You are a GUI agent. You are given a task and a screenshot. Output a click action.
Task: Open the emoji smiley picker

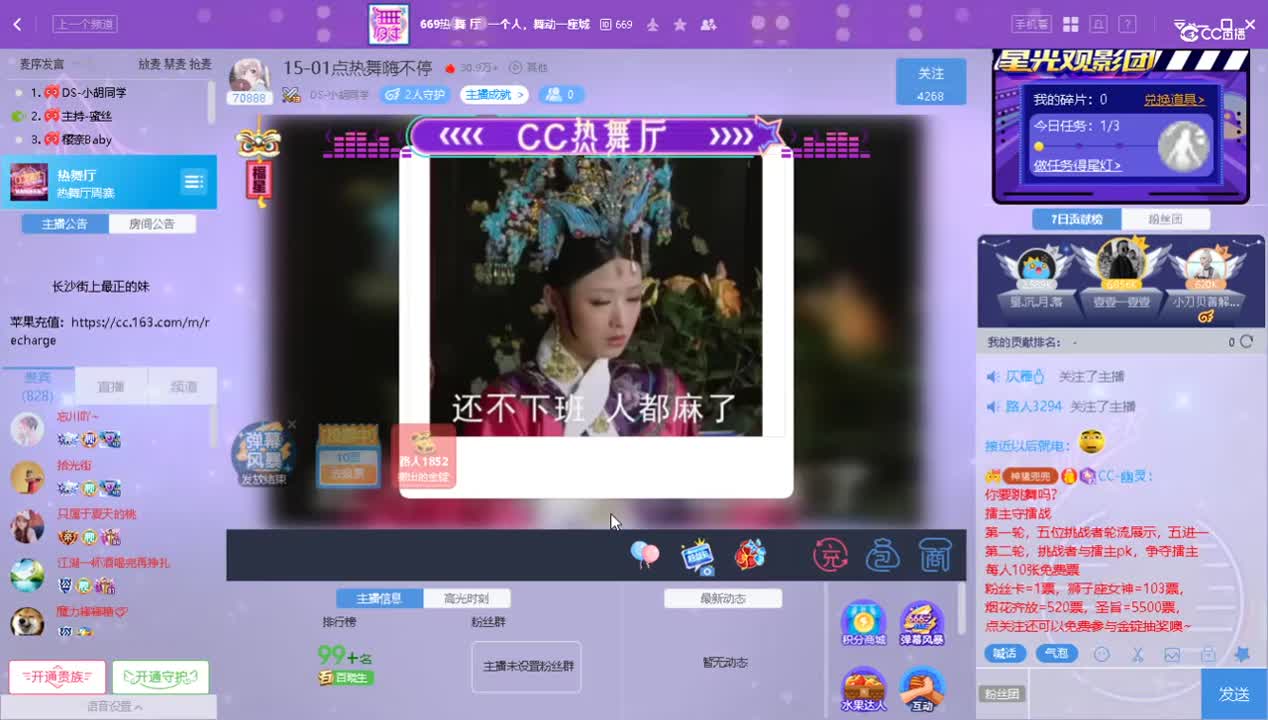click(1102, 654)
